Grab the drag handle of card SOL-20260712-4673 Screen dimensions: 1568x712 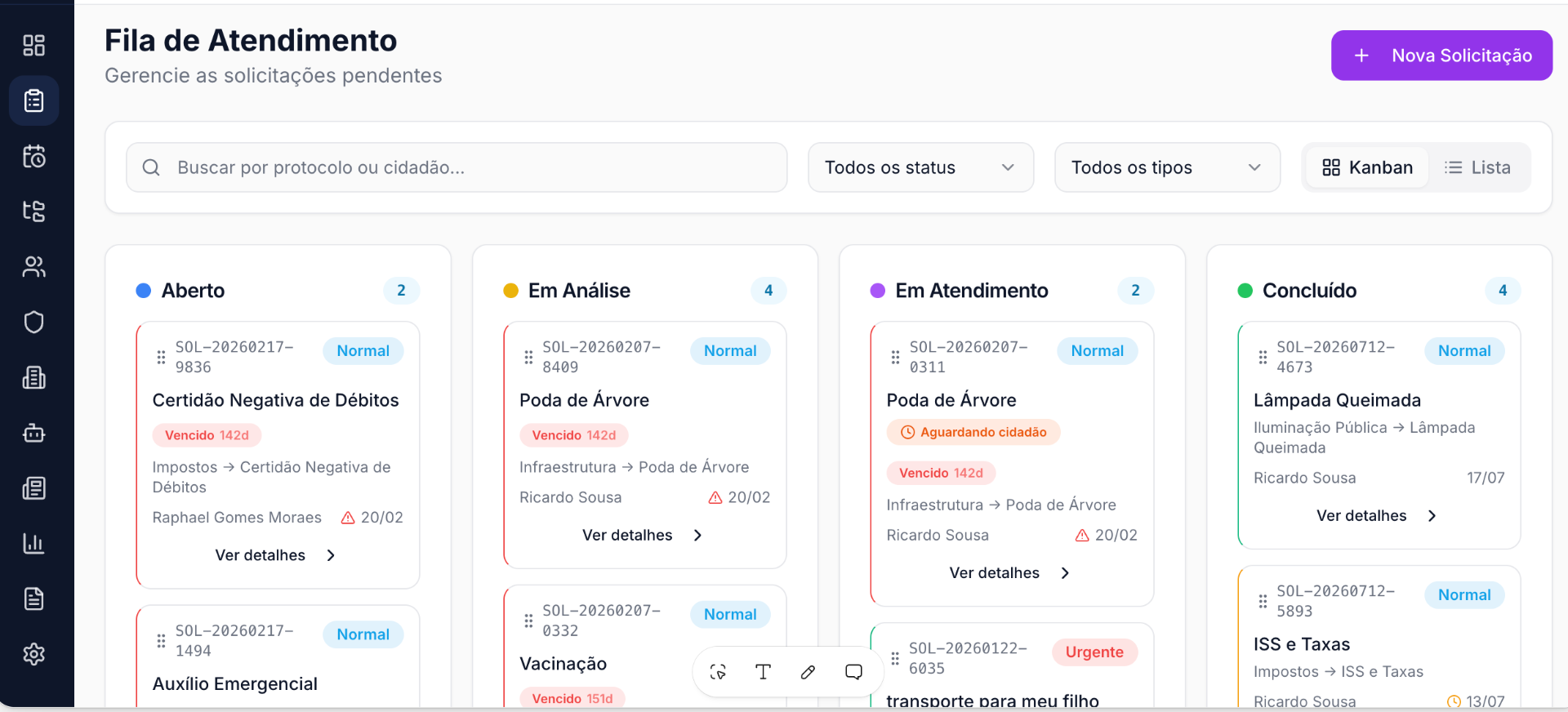click(x=1263, y=357)
